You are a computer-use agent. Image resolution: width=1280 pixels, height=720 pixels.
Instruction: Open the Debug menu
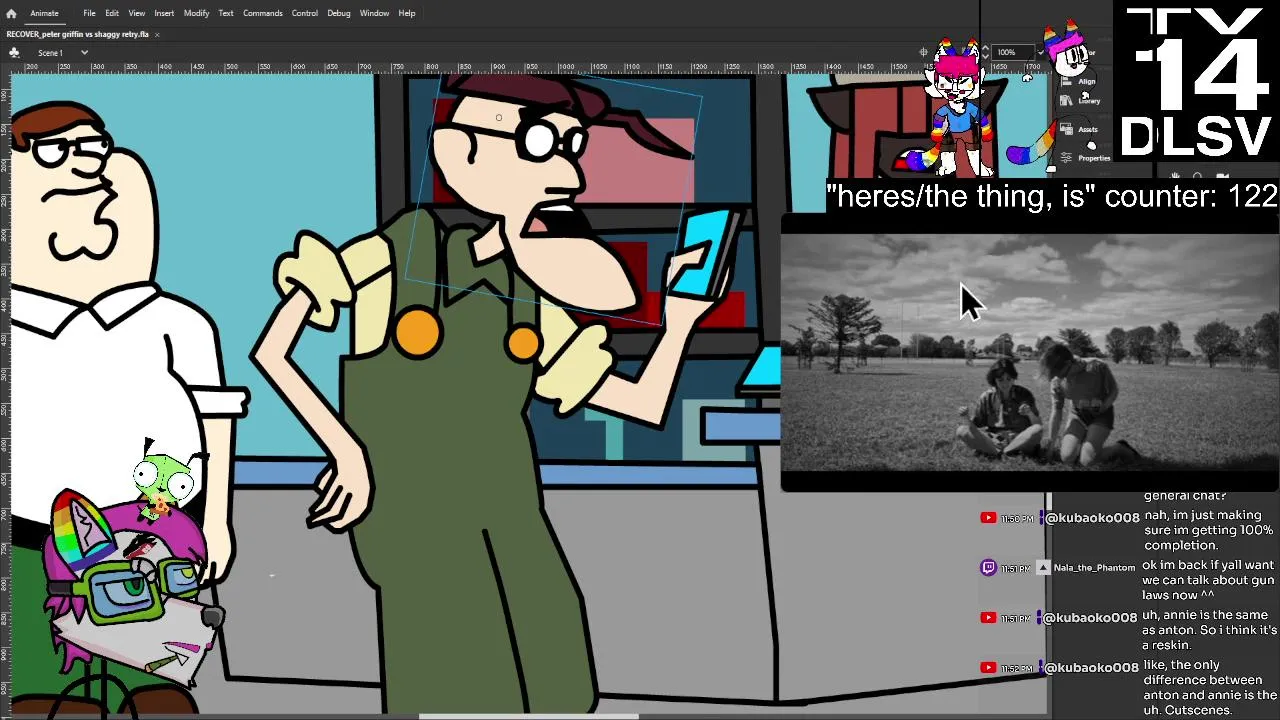tap(339, 13)
